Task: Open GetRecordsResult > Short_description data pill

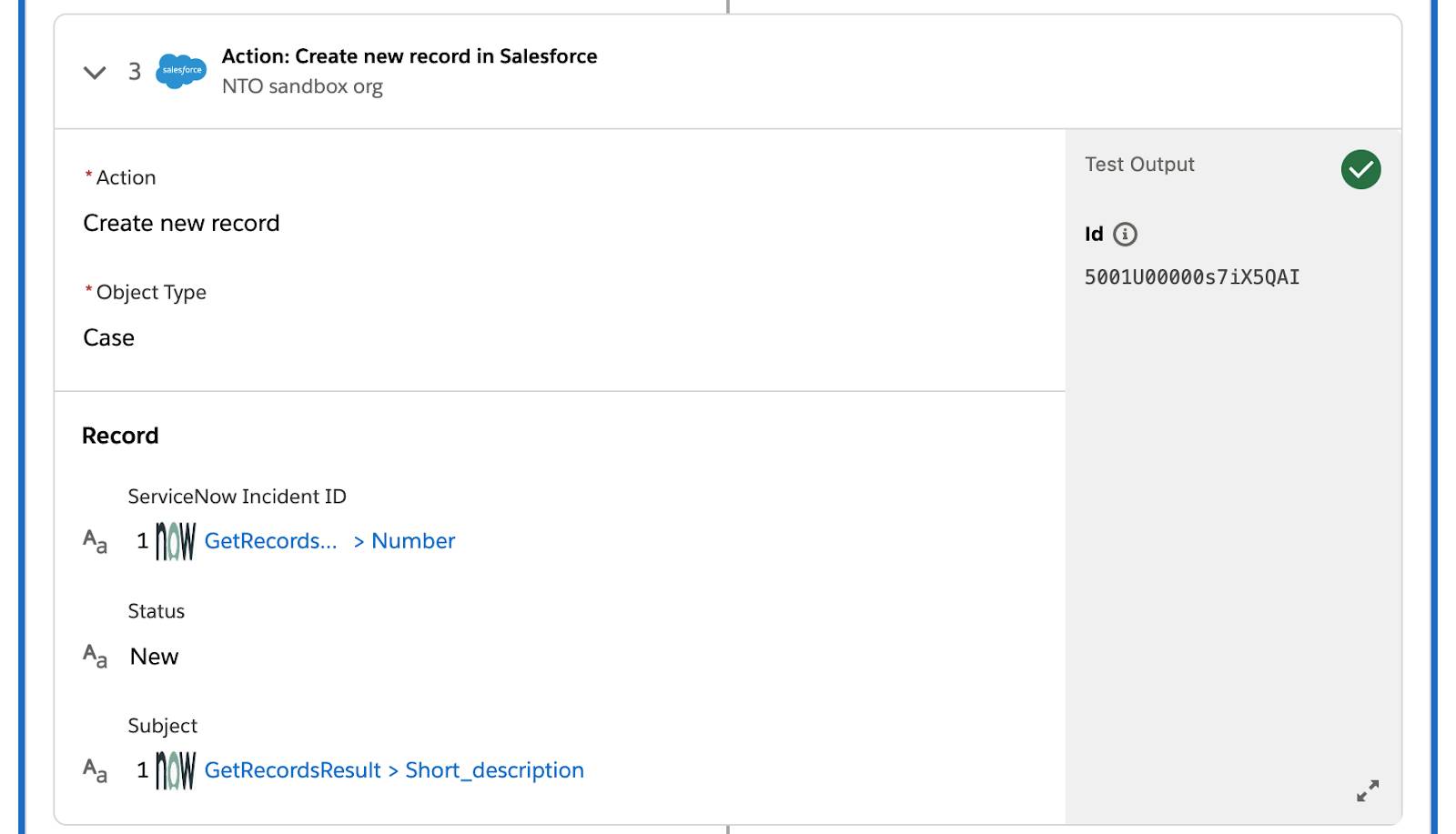Action: pos(394,770)
